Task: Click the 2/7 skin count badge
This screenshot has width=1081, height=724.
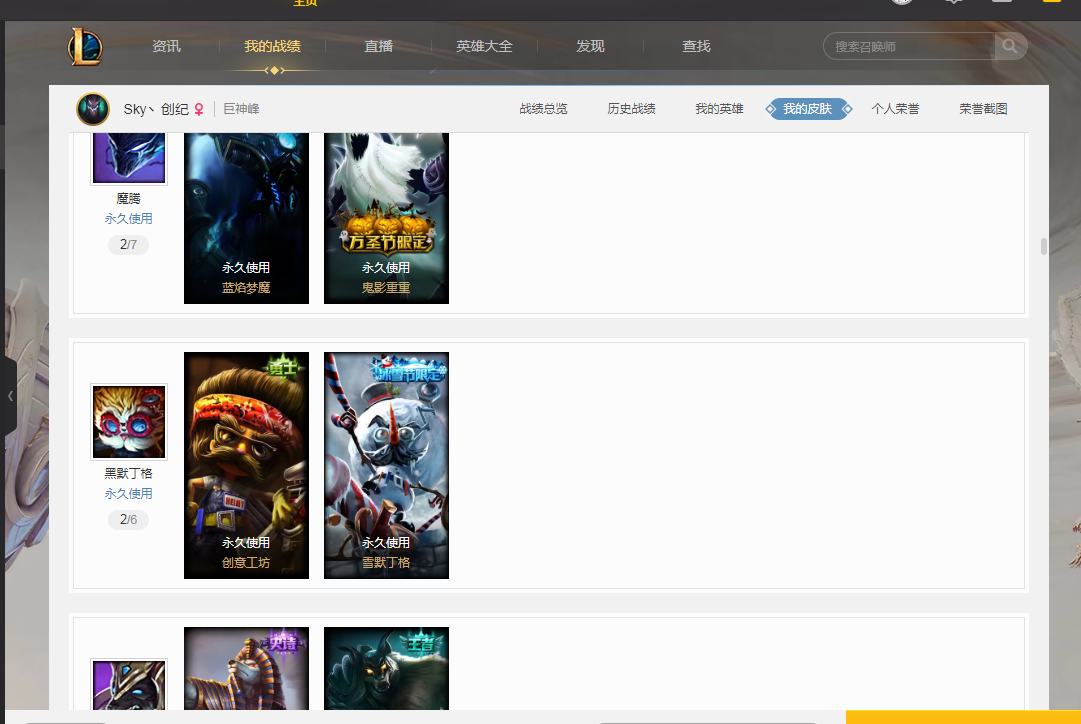Action: pyautogui.click(x=129, y=245)
